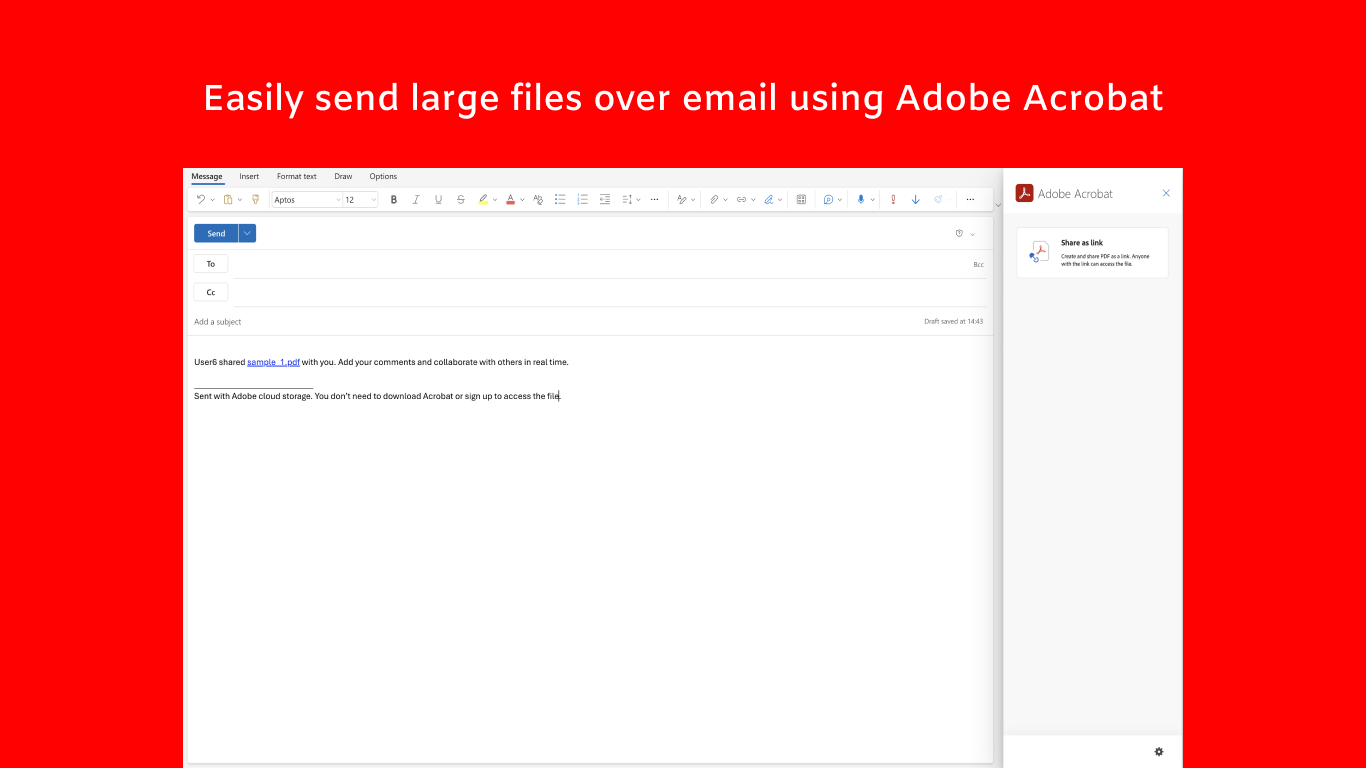Open the sample_1.pdf link
The height and width of the screenshot is (768, 1366).
(273, 362)
